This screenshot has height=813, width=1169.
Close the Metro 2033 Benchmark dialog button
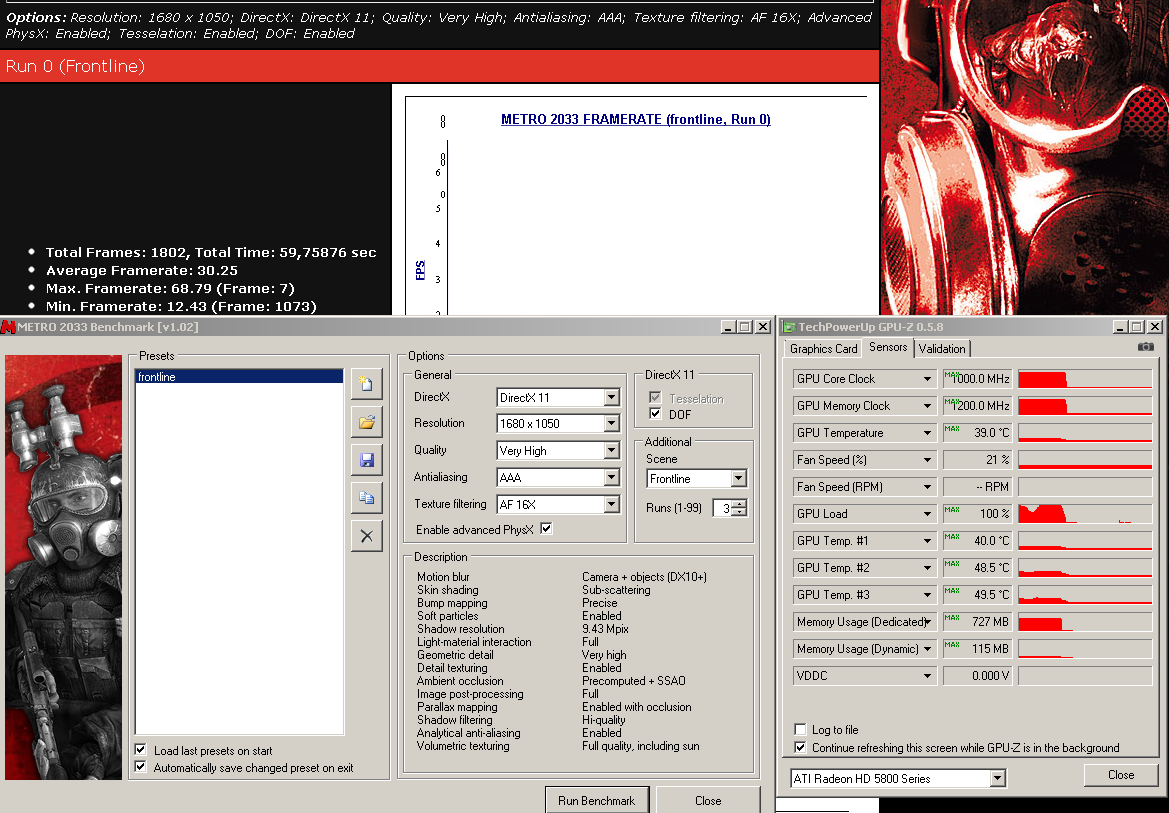pos(708,800)
